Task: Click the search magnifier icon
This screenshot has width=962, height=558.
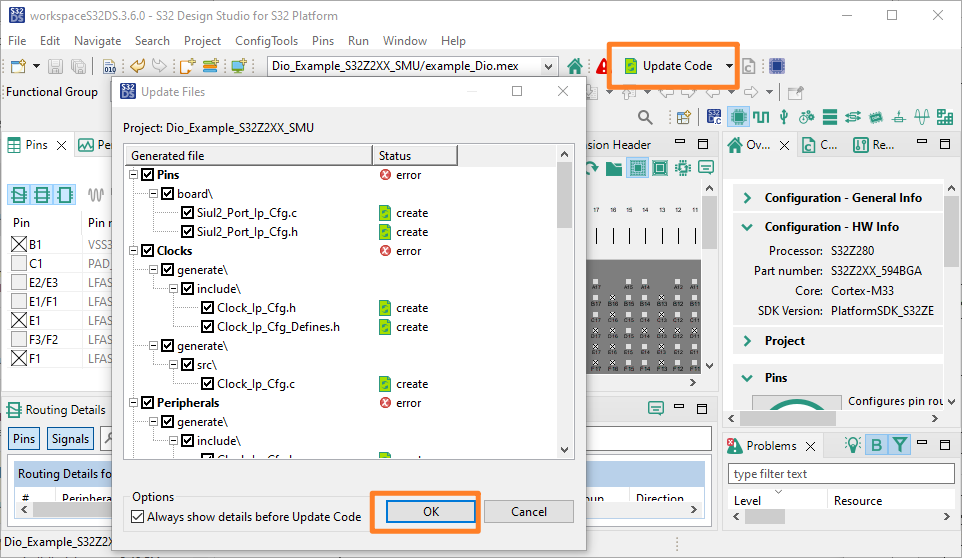Action: click(x=645, y=117)
